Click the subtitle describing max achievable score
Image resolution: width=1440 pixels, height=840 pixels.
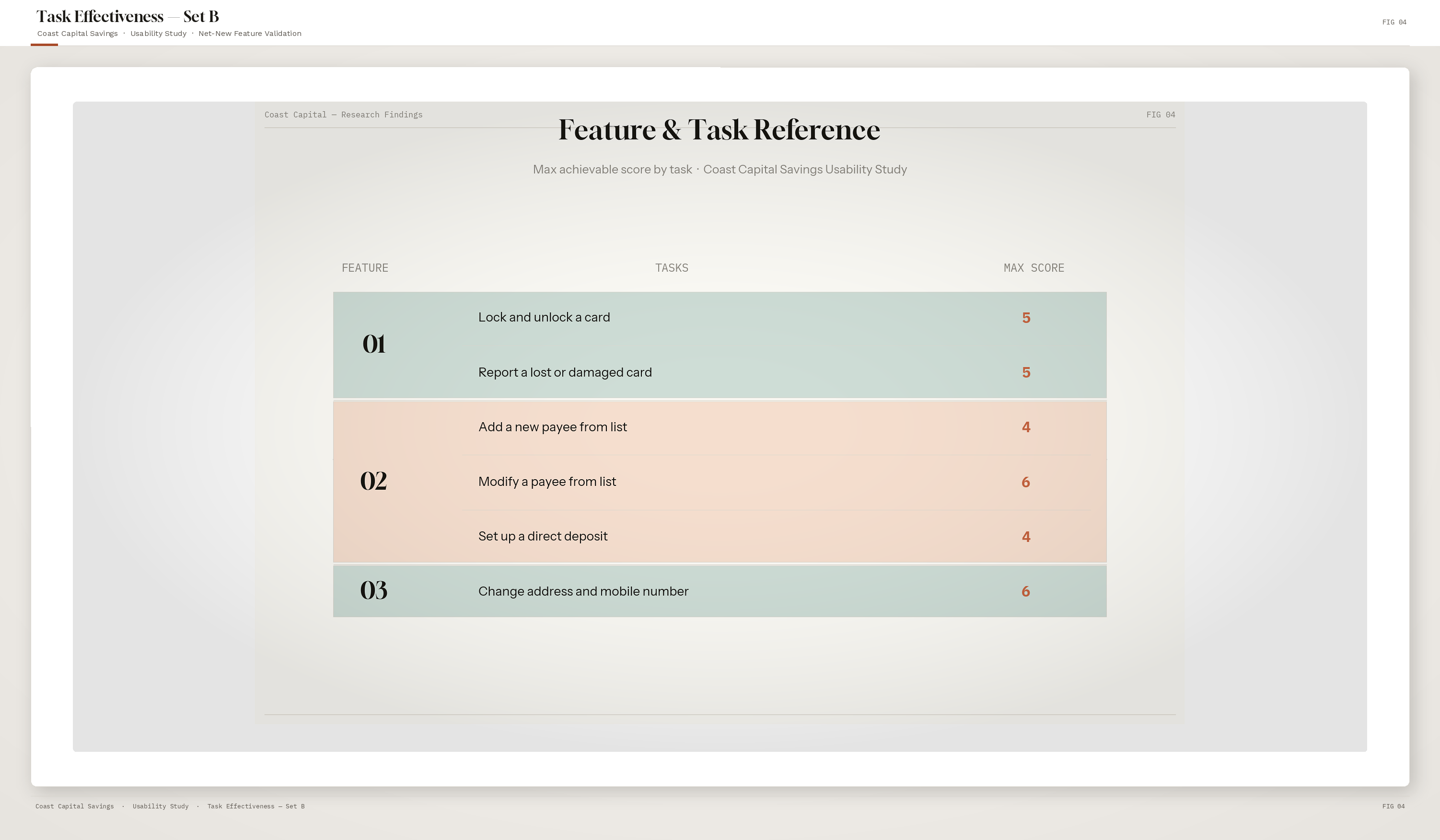720,169
